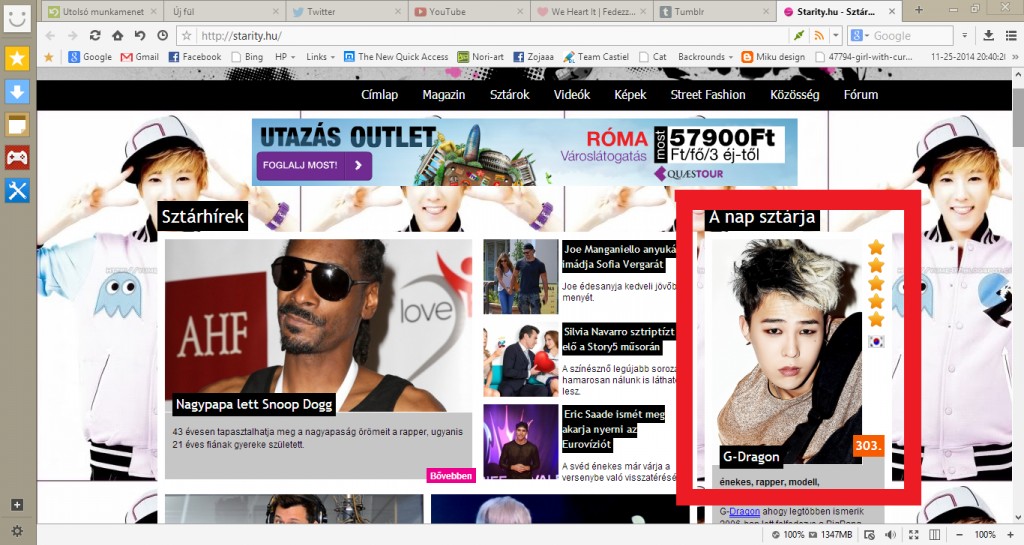
Task: Open the notes sidebar icon
Action: pos(18,124)
